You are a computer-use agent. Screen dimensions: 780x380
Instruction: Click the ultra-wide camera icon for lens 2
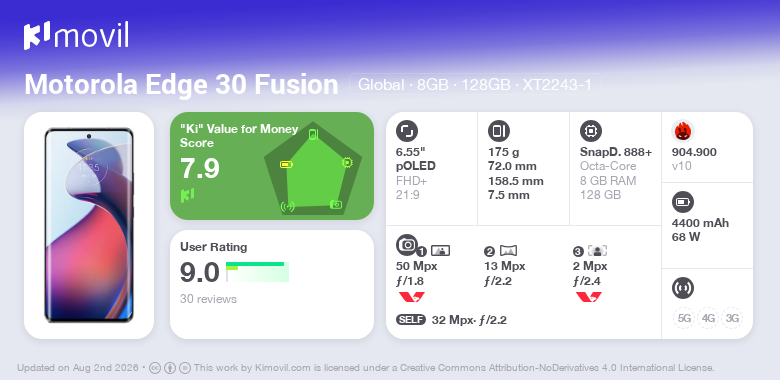508,251
